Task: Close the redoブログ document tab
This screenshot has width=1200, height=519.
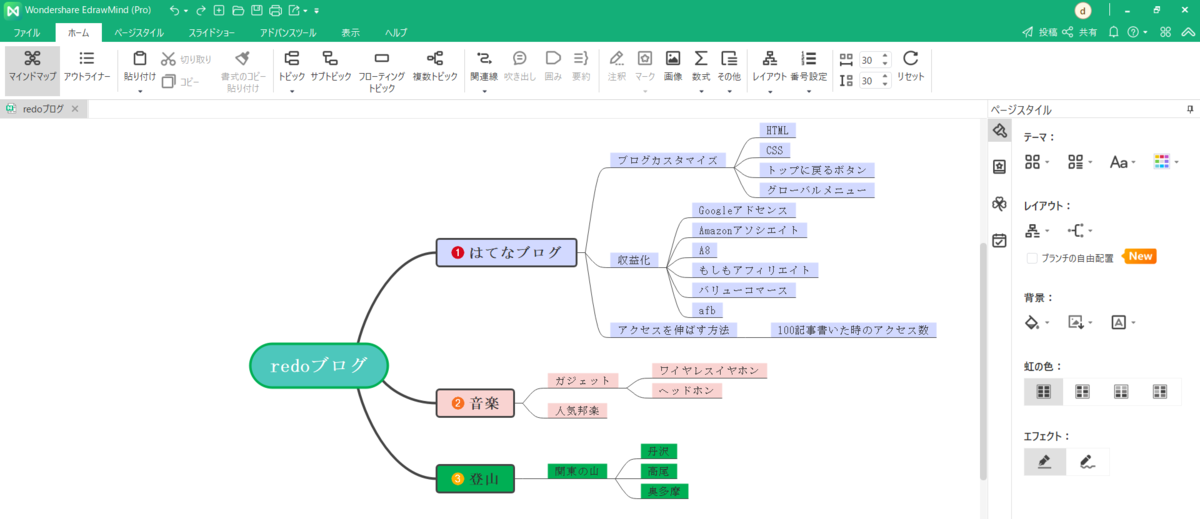Action: (75, 109)
